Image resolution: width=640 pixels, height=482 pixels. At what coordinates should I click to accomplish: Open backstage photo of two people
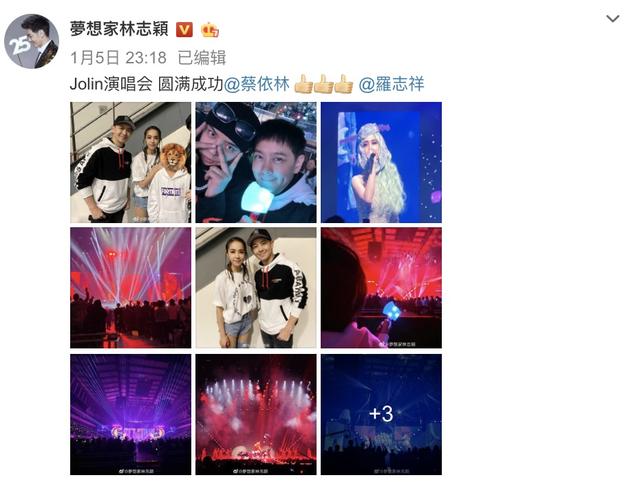pos(256,288)
